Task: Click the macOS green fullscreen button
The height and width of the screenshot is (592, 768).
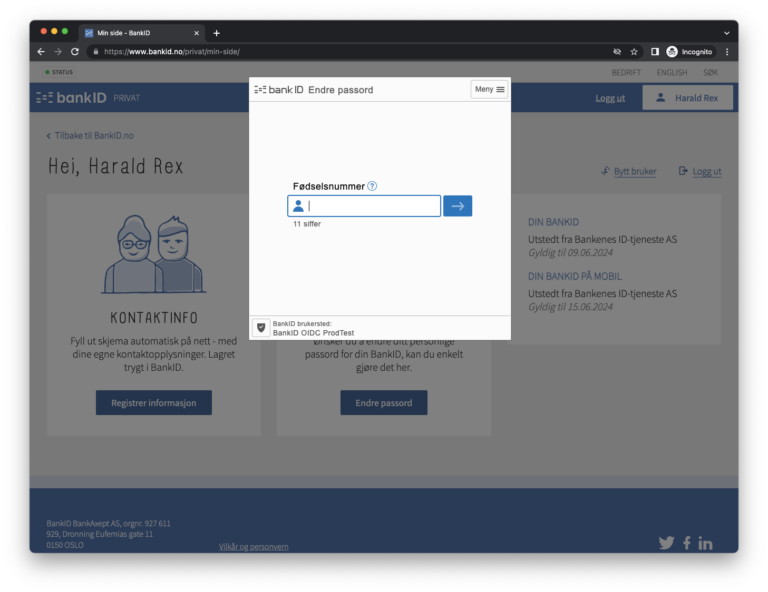Action: tap(65, 31)
